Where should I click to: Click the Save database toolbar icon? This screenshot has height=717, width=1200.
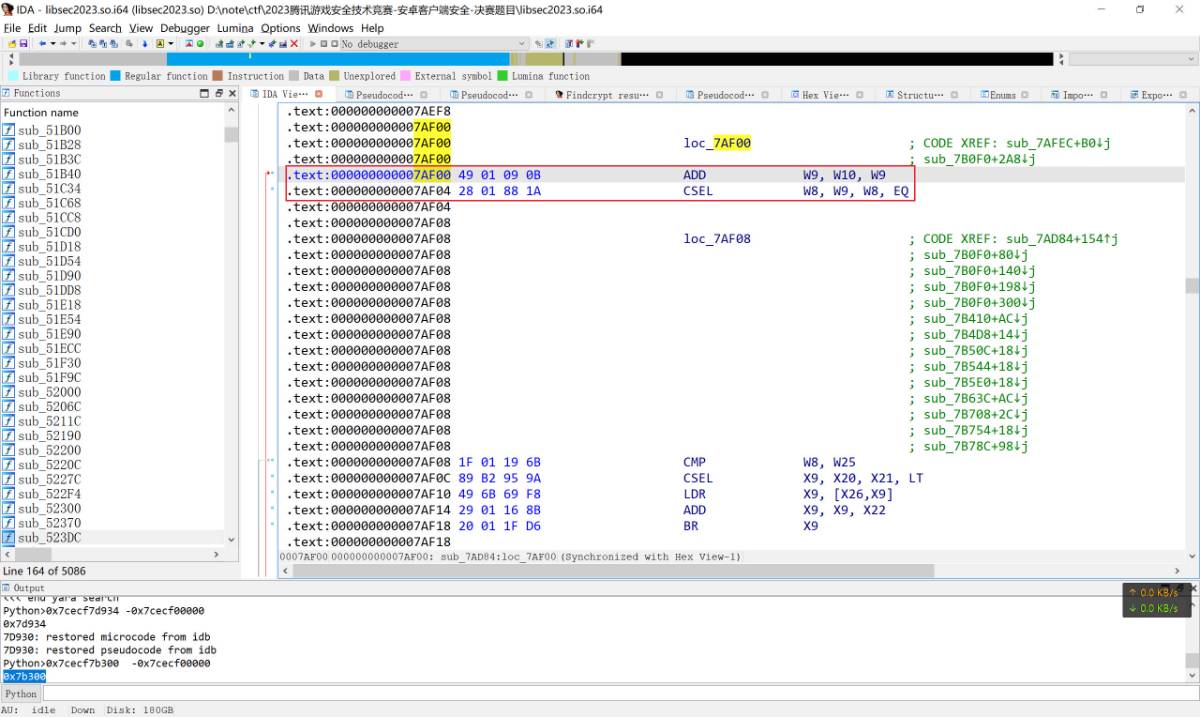tap(23, 44)
